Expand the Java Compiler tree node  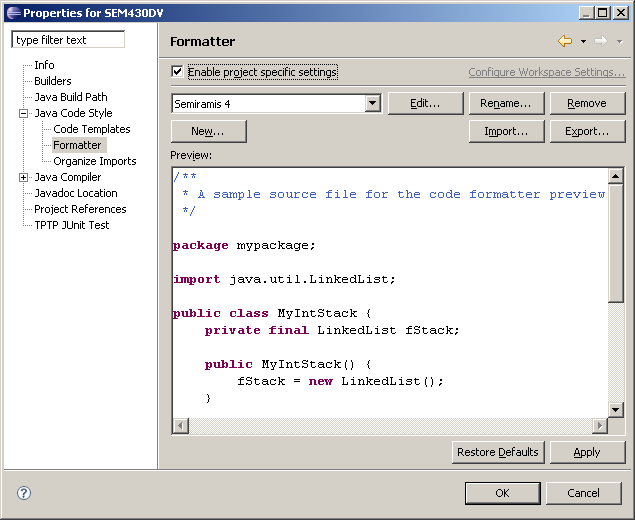click(24, 177)
